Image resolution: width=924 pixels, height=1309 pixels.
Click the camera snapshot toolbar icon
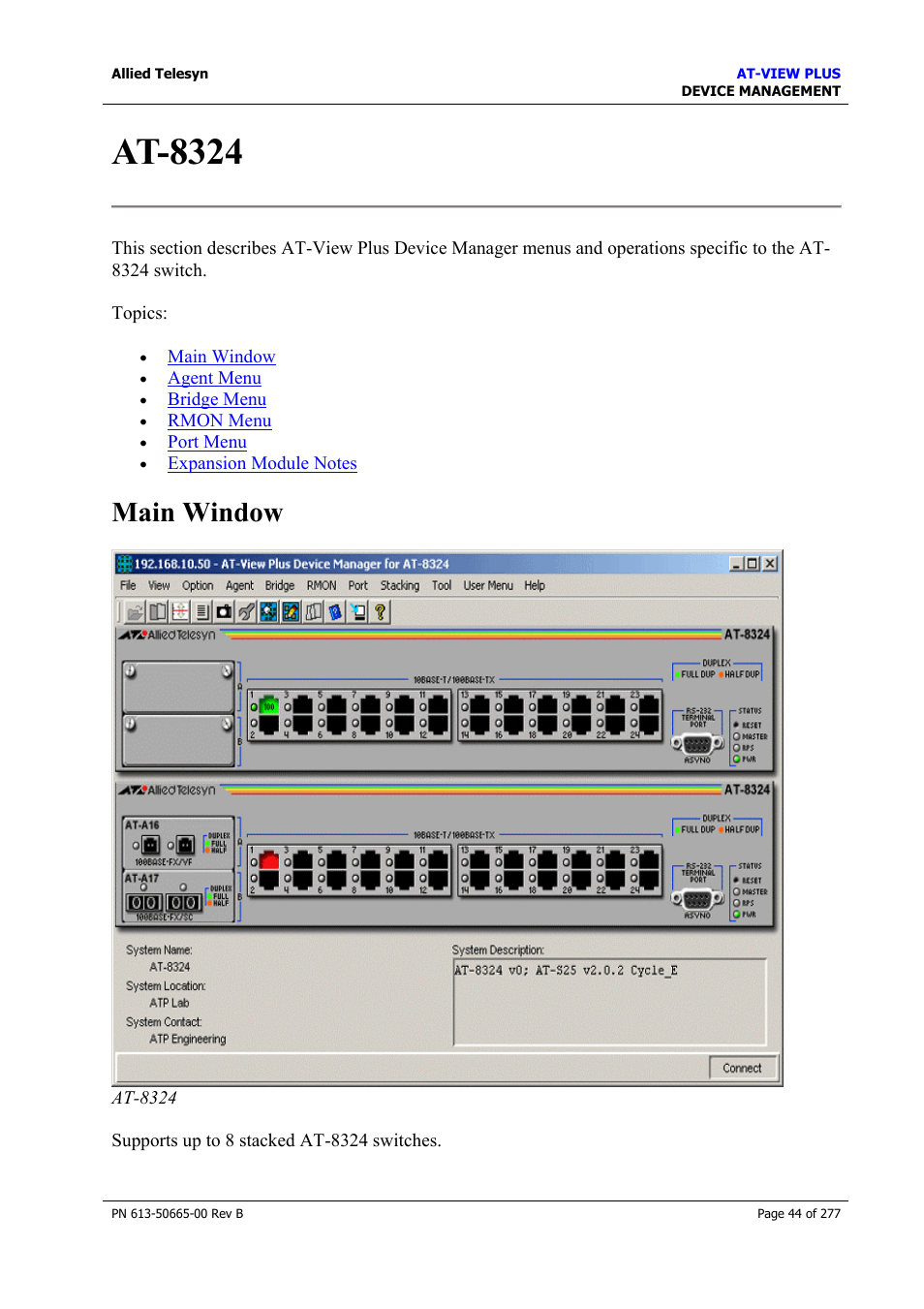tap(225, 612)
